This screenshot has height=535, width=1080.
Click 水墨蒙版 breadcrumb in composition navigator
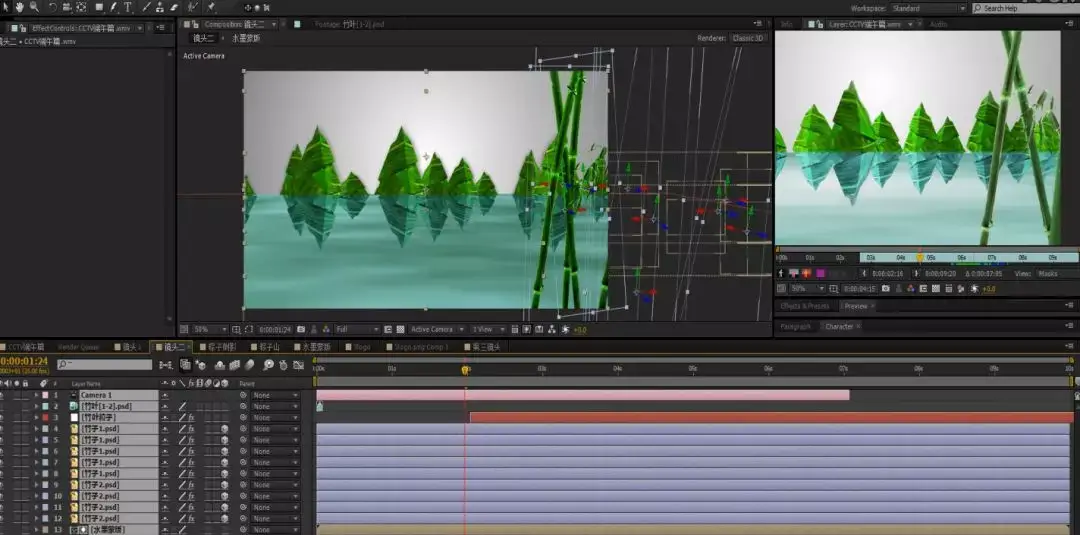pos(246,39)
